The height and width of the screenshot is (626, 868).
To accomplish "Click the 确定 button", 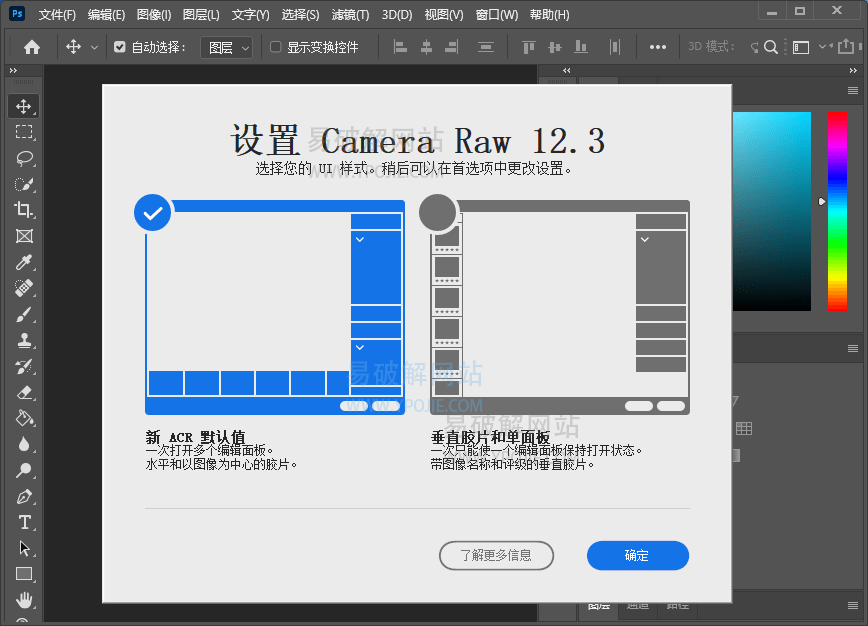I will coord(637,556).
